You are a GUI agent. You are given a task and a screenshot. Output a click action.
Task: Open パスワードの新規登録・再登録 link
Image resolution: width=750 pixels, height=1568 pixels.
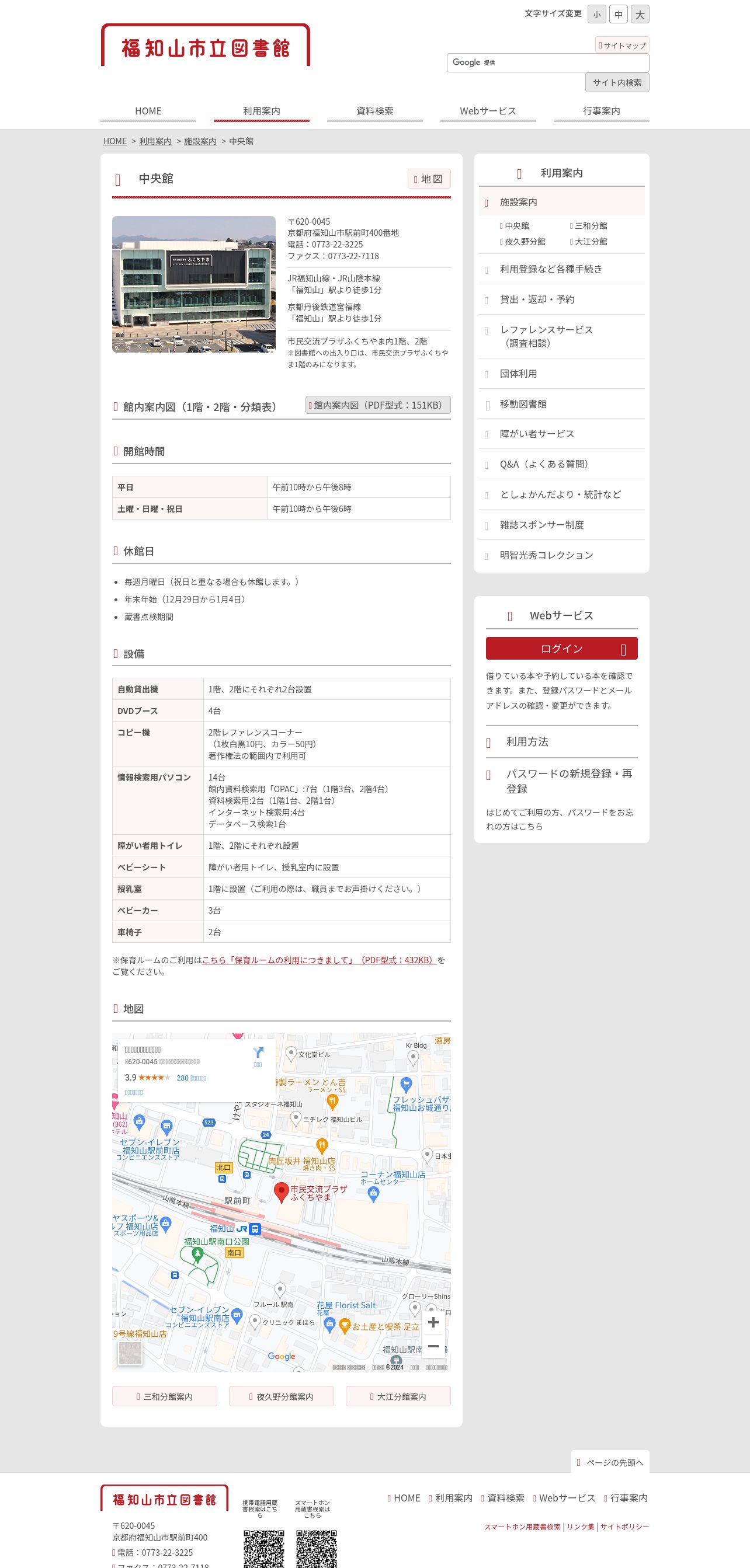click(x=562, y=781)
